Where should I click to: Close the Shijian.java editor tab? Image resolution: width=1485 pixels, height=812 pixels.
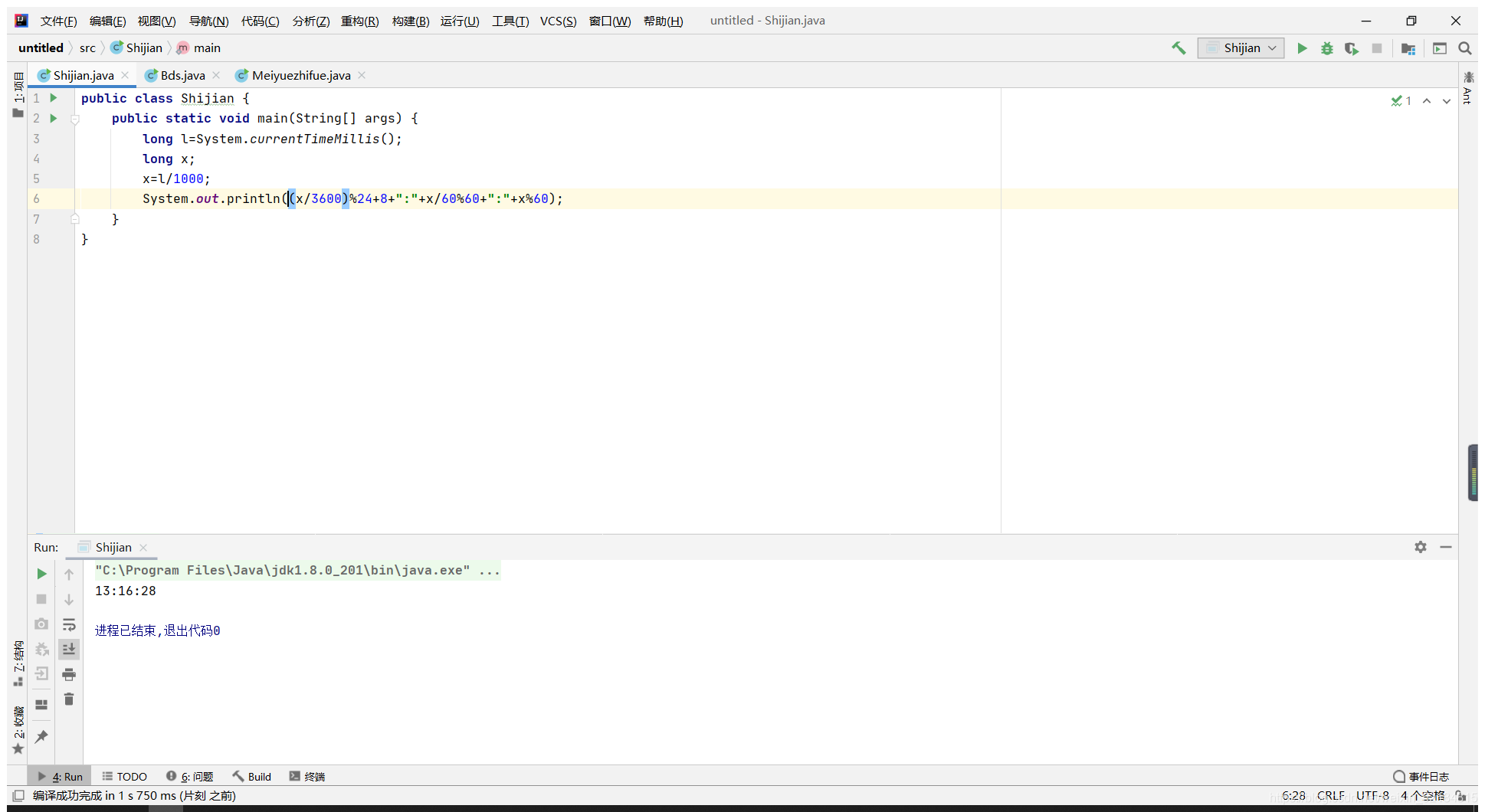pyautogui.click(x=125, y=75)
